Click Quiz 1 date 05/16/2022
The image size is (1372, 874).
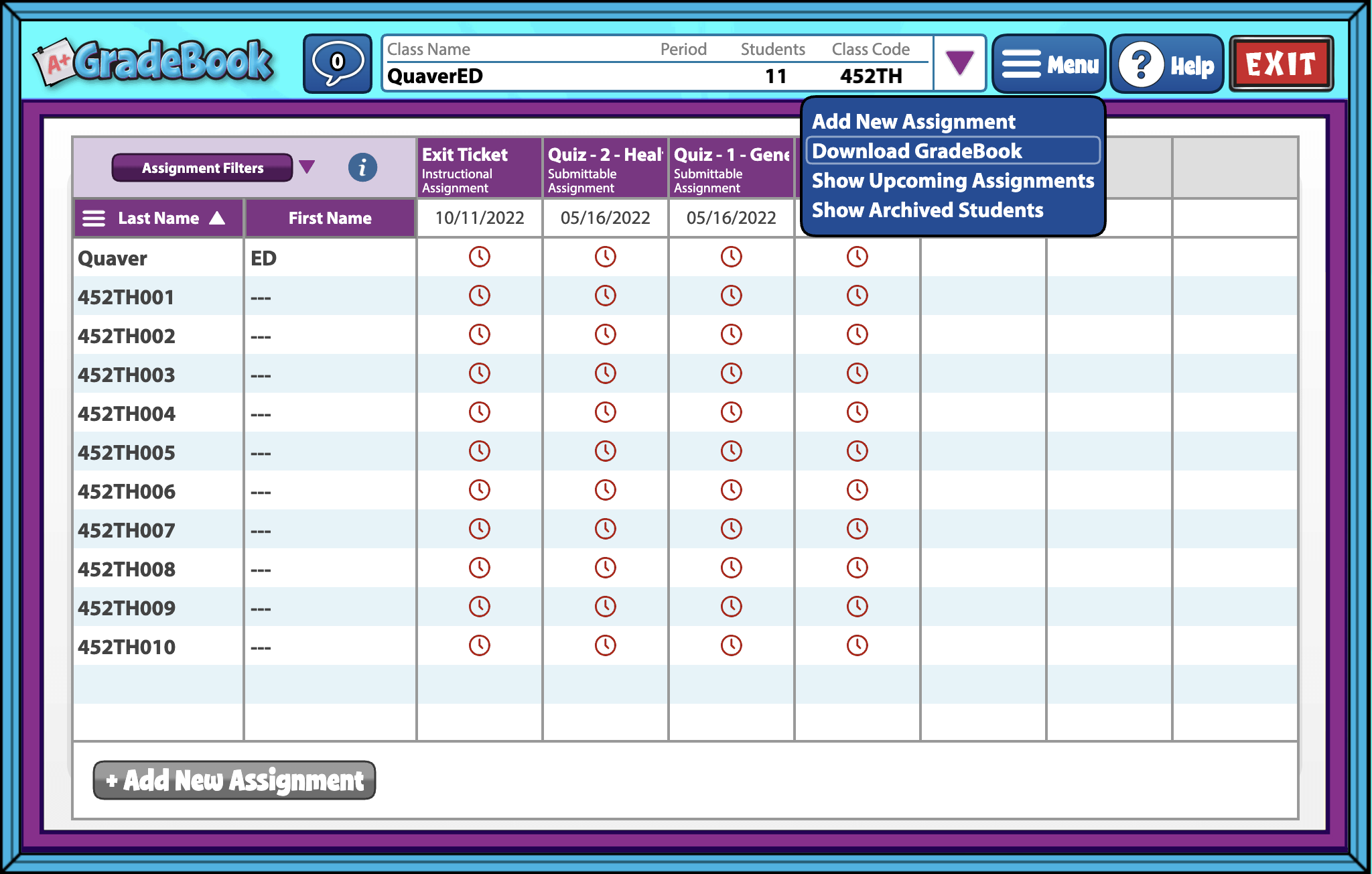[x=732, y=218]
